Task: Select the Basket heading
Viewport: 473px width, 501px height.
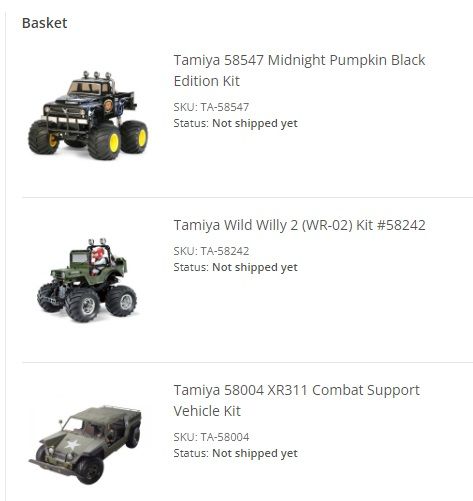Action: (44, 23)
